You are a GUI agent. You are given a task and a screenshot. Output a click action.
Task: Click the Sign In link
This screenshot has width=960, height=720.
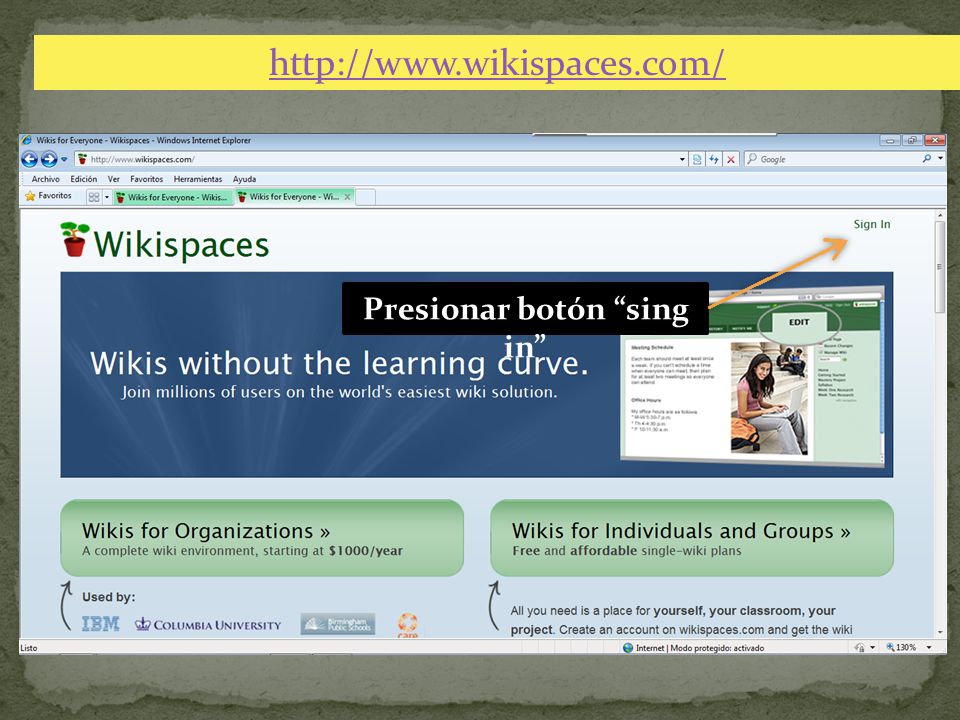[872, 224]
